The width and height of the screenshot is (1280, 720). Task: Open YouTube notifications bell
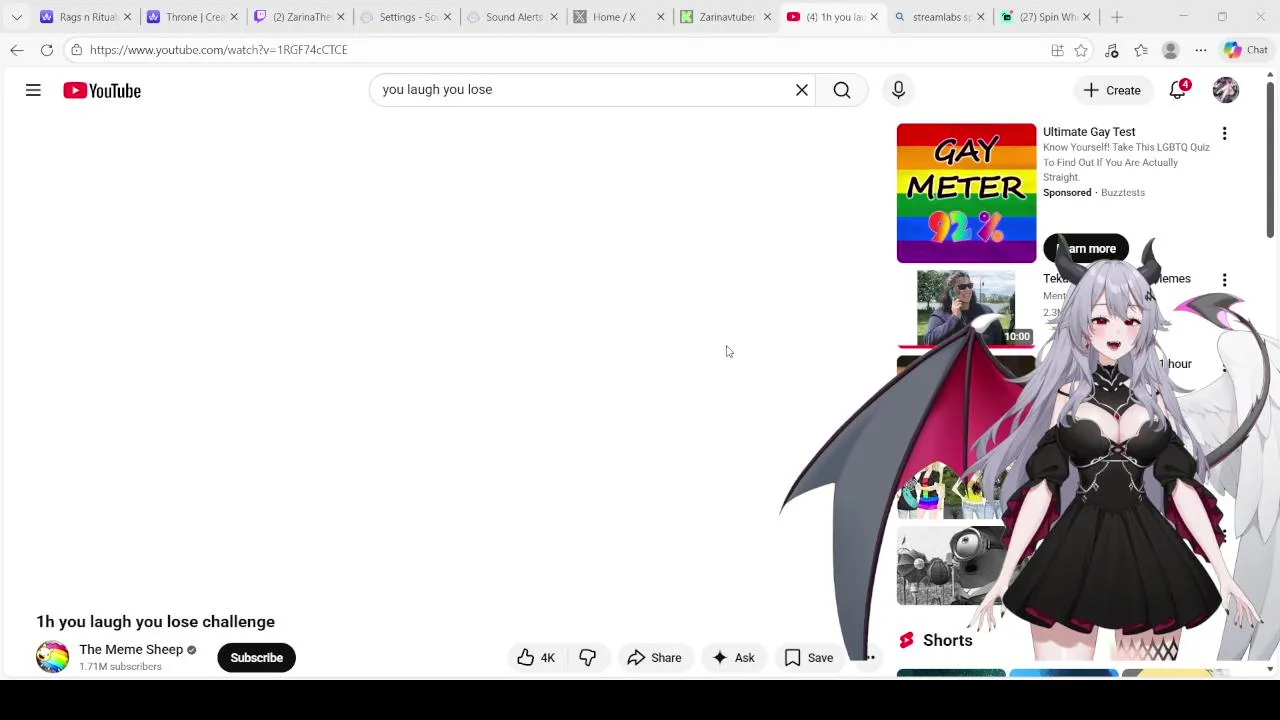tap(1178, 90)
